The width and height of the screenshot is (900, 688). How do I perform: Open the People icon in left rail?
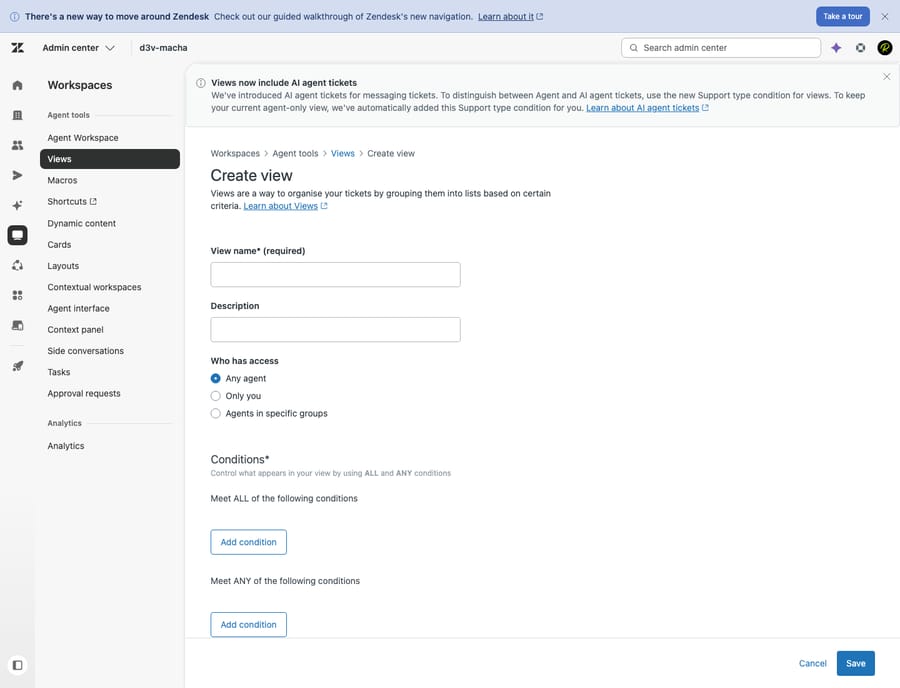17,145
